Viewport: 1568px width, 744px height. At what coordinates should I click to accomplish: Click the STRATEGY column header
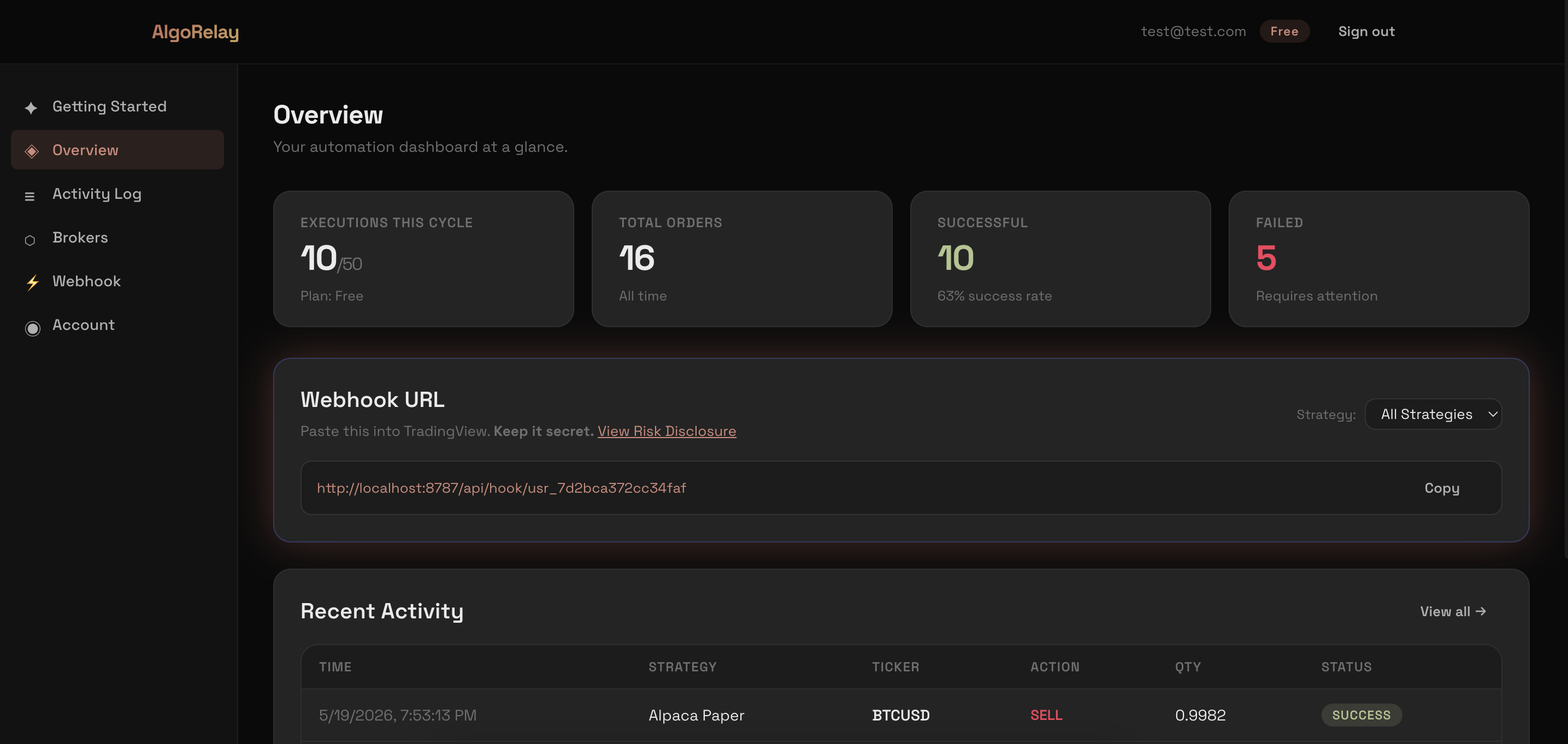pyautogui.click(x=682, y=666)
